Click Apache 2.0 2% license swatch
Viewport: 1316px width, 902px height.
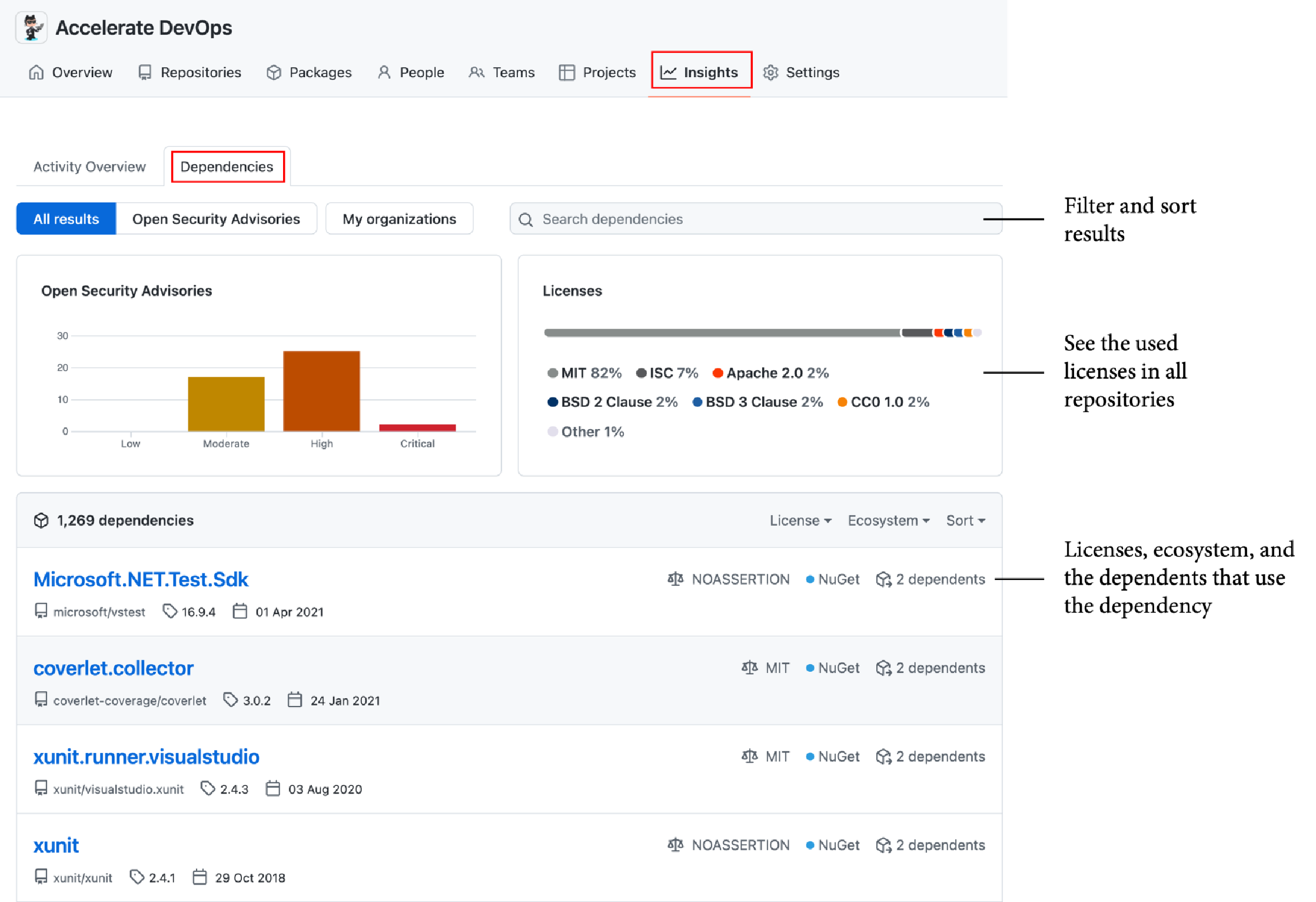click(717, 373)
